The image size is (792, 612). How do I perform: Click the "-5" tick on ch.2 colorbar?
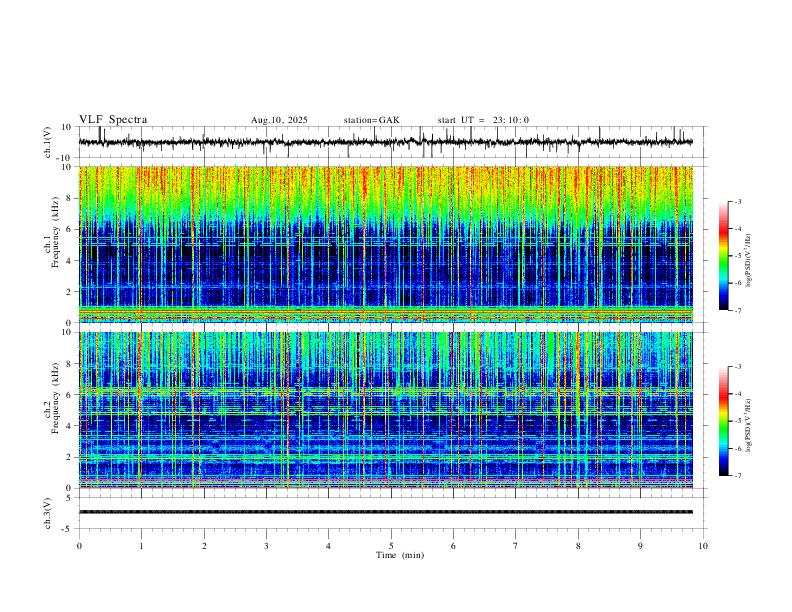[x=737, y=421]
